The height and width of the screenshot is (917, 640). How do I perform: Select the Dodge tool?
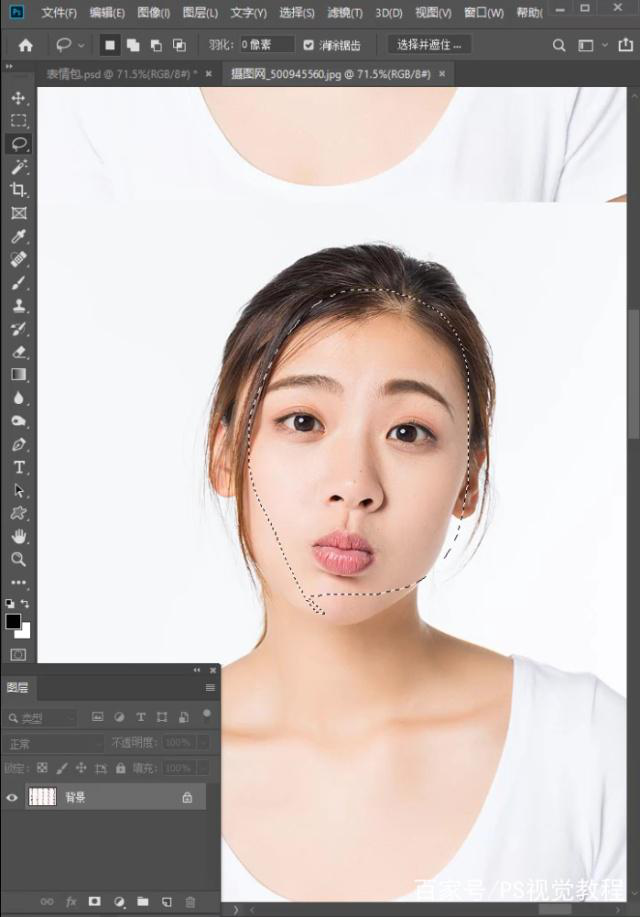pyautogui.click(x=18, y=421)
